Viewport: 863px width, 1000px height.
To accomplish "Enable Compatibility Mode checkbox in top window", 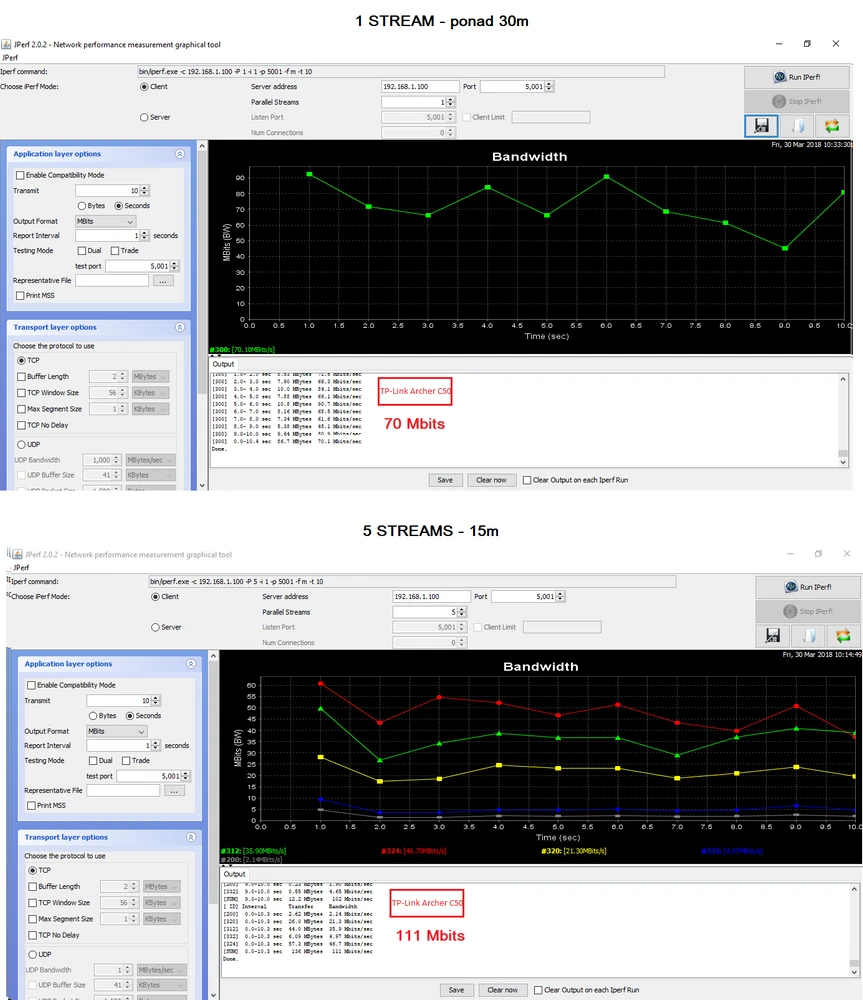I will [20, 175].
